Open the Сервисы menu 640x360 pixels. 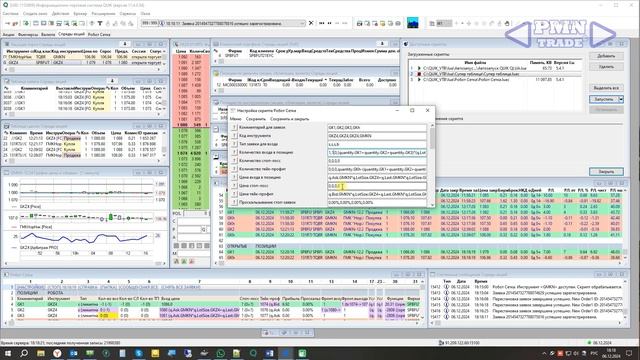128,13
